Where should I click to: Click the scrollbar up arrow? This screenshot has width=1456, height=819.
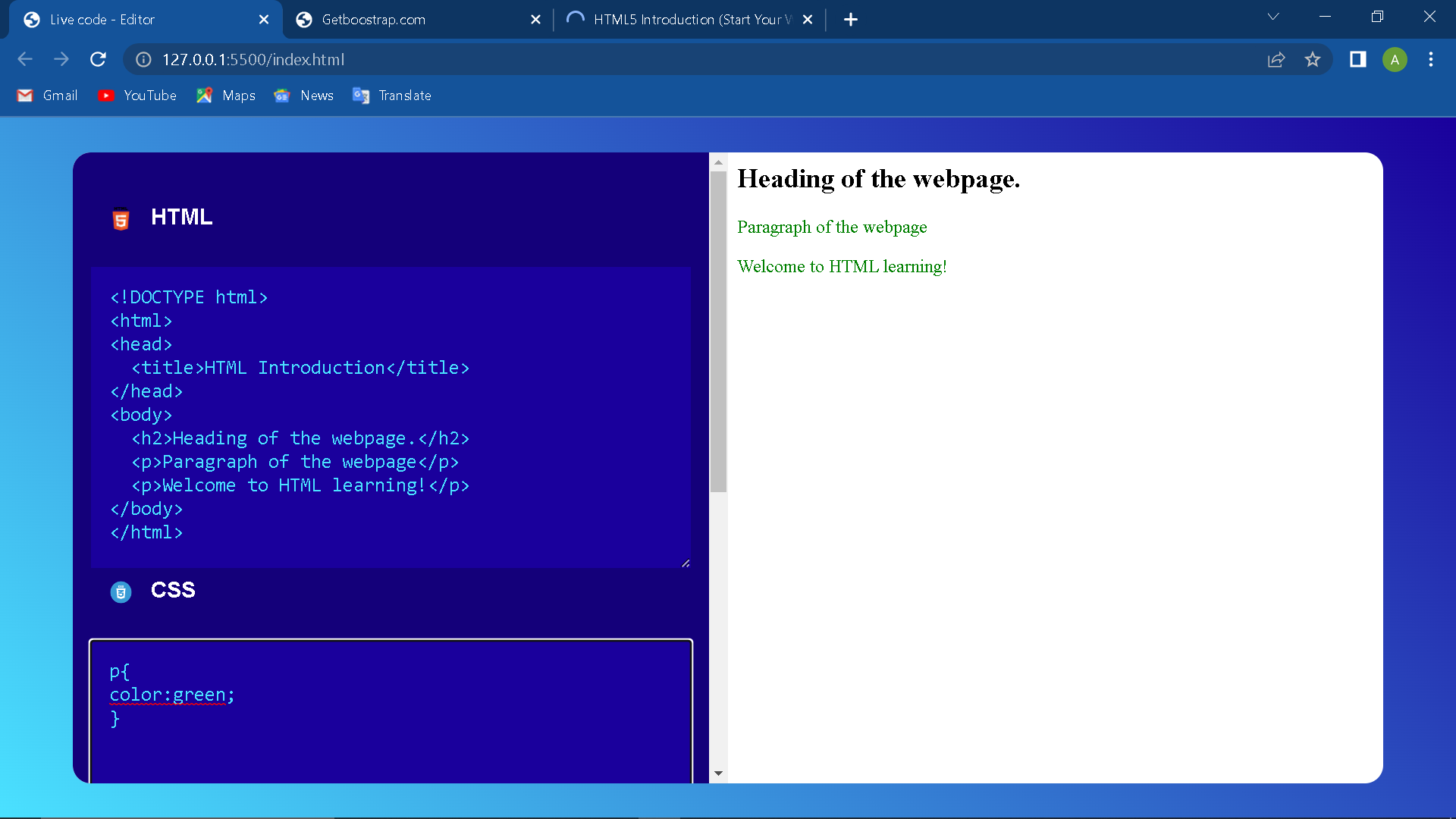tap(718, 162)
